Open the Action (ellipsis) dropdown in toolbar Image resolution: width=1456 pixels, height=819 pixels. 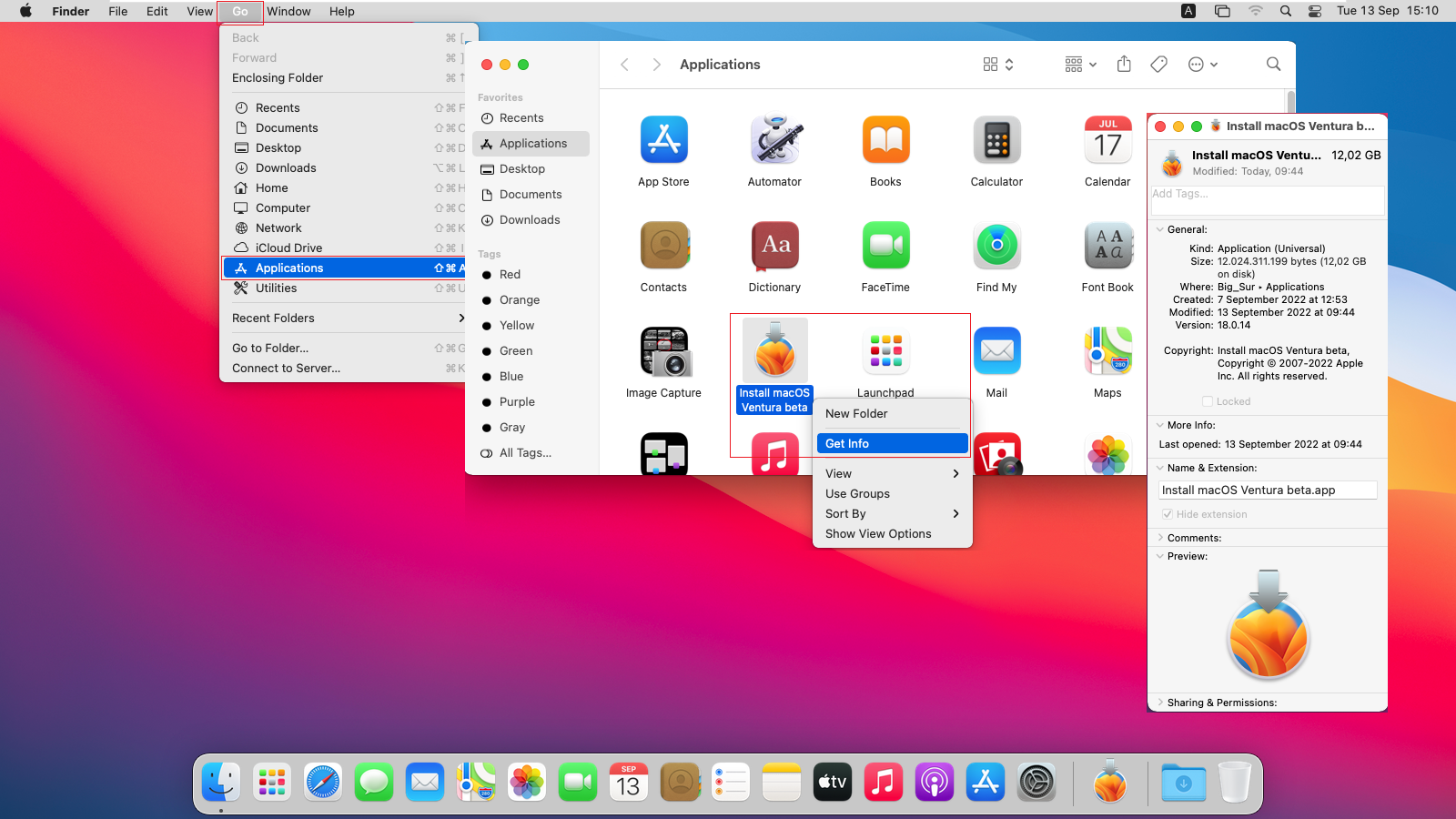point(1203,64)
